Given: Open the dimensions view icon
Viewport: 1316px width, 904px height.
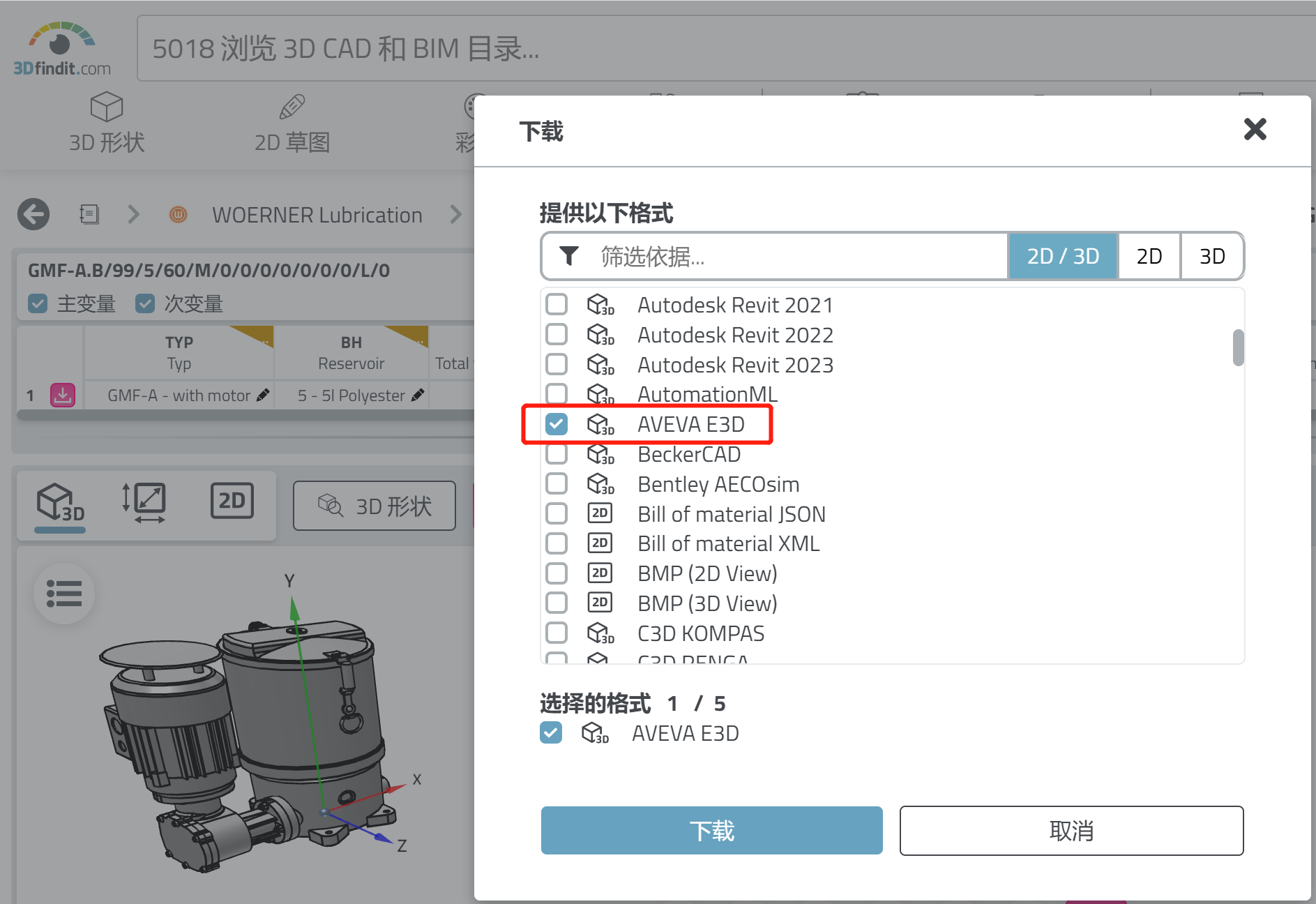Looking at the screenshot, I should point(144,502).
